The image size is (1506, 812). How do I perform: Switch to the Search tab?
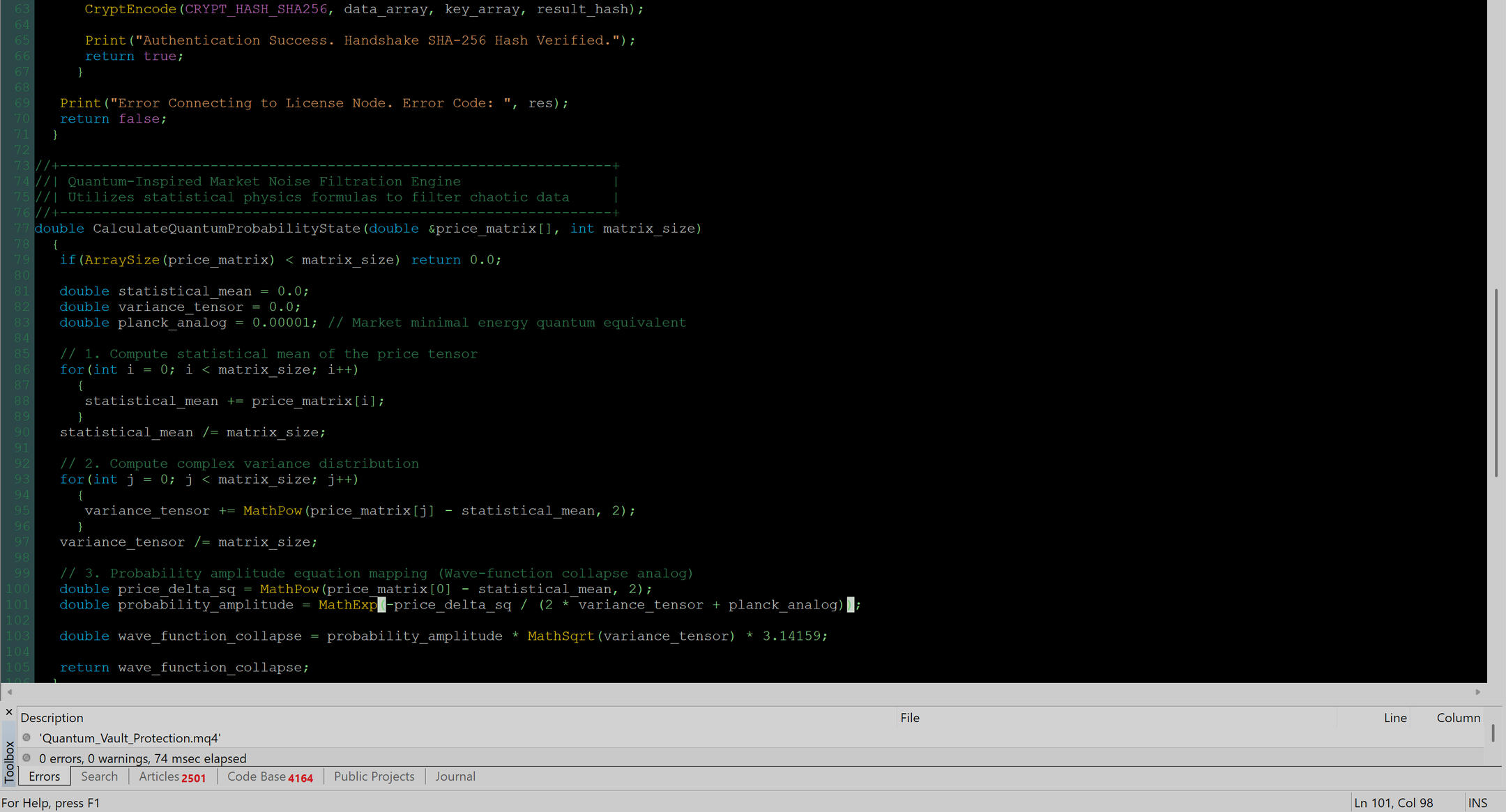[99, 776]
